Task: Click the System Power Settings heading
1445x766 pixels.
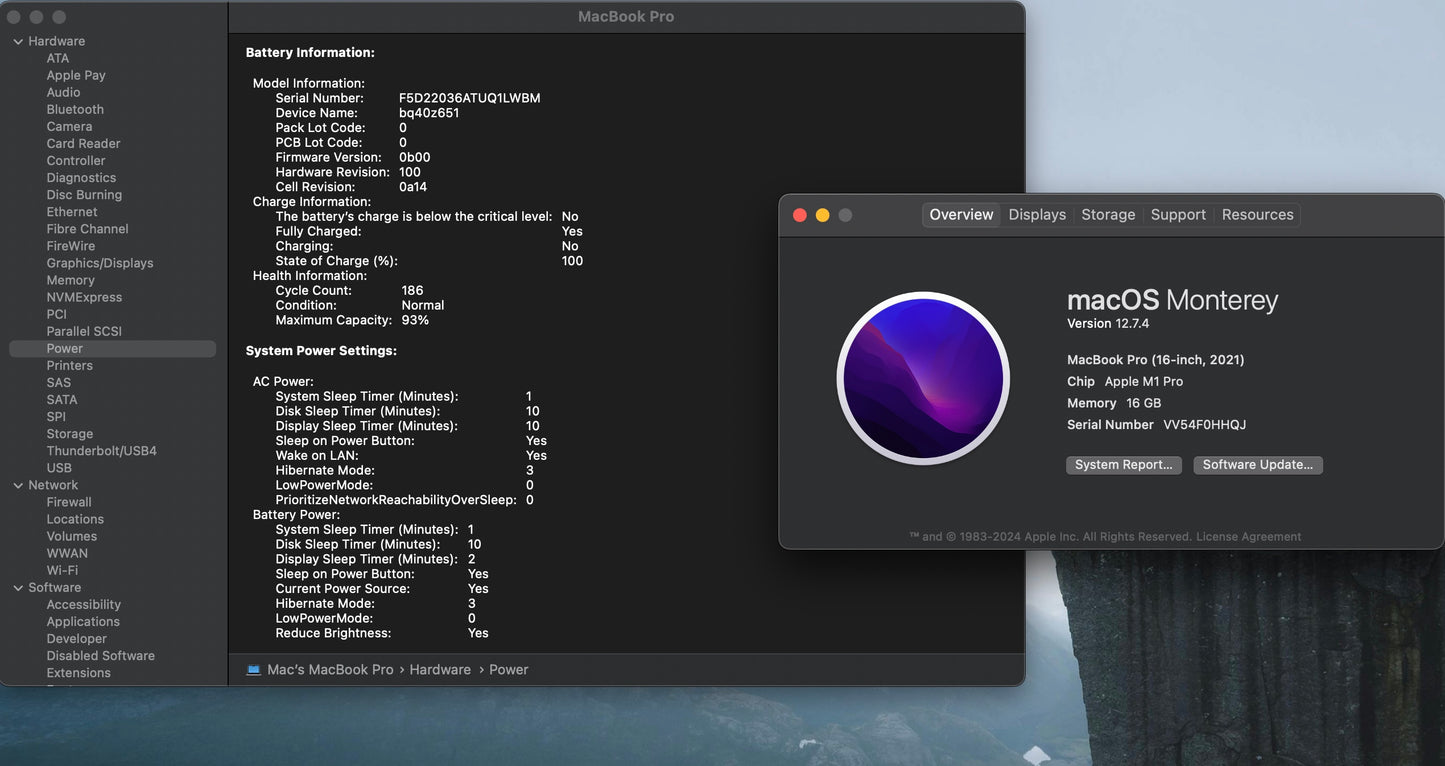Action: pos(321,351)
